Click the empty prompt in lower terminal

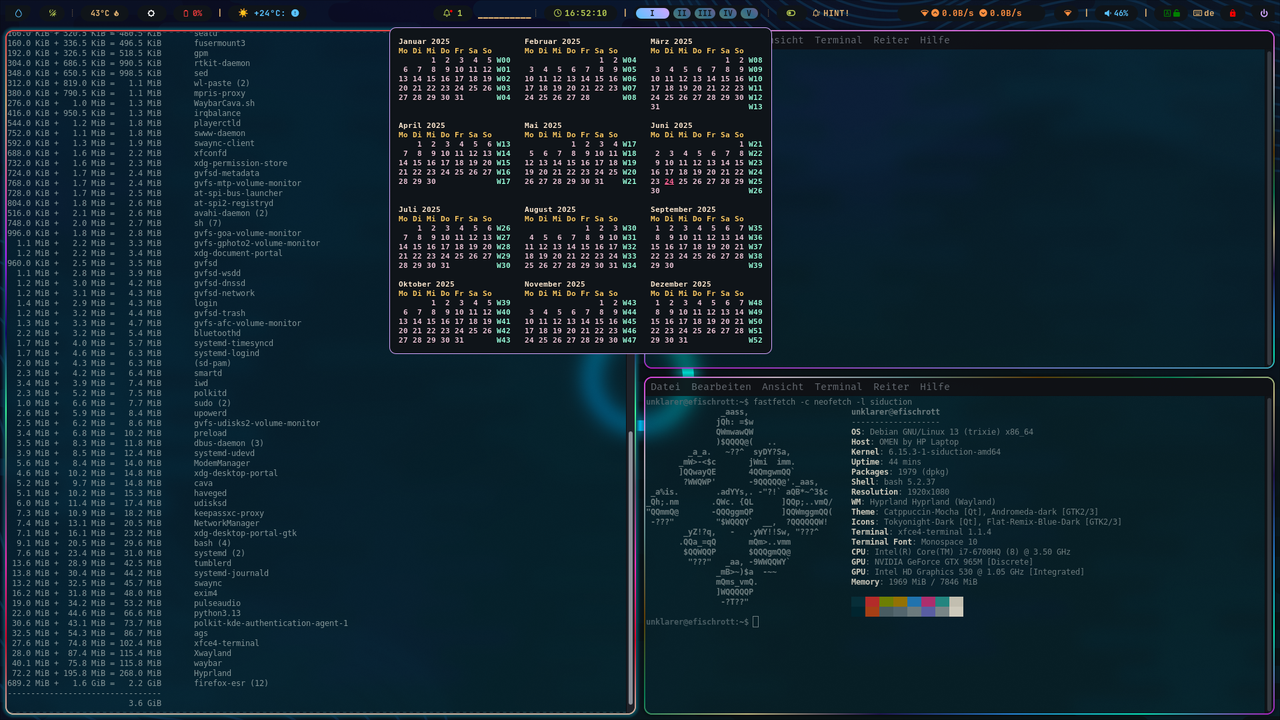[x=701, y=622]
